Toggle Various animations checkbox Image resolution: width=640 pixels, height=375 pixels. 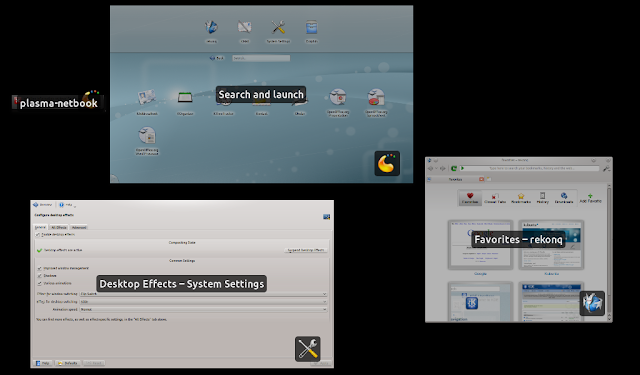coord(40,283)
